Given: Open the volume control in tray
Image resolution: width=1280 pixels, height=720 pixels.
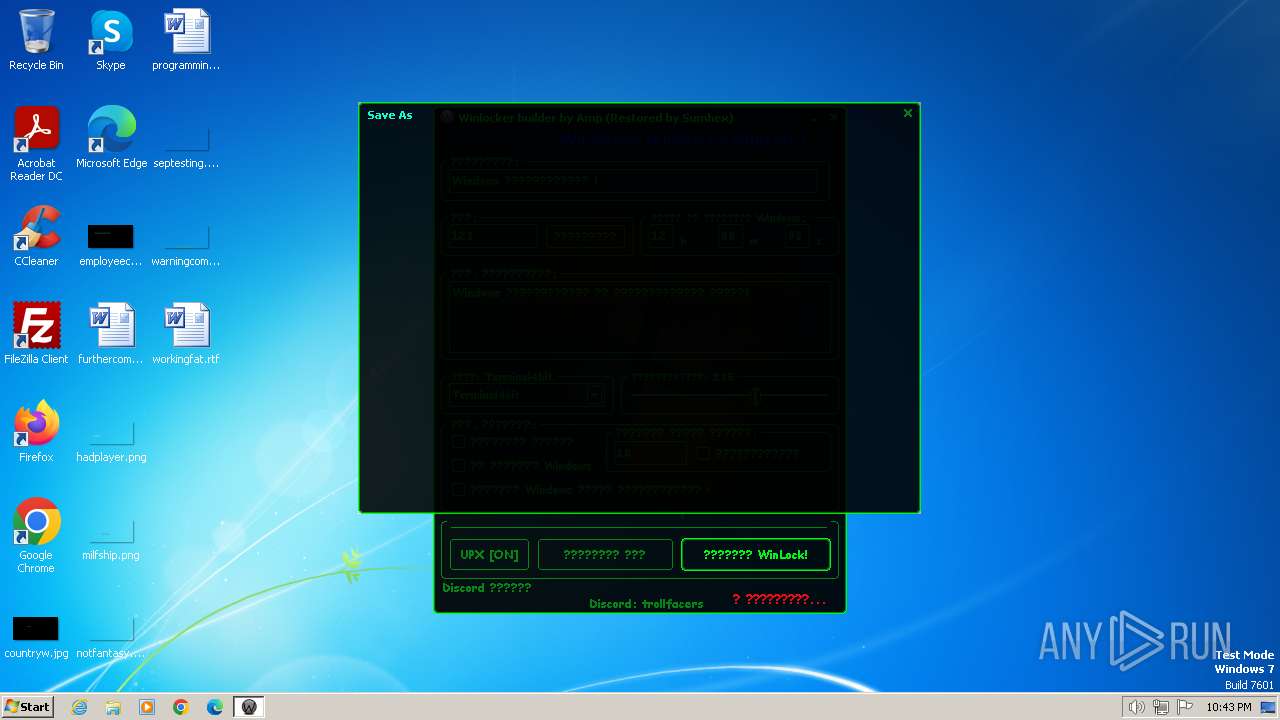Looking at the screenshot, I should (1136, 707).
